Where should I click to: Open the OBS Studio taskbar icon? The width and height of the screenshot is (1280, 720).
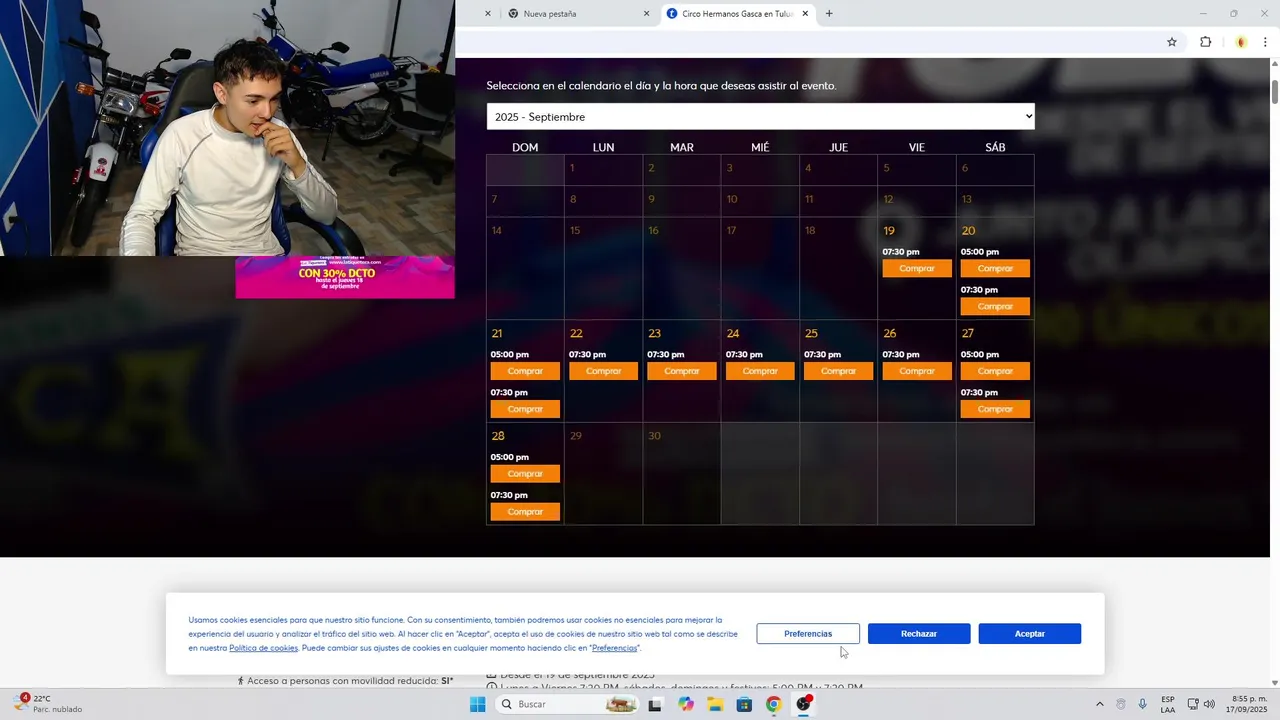point(803,704)
